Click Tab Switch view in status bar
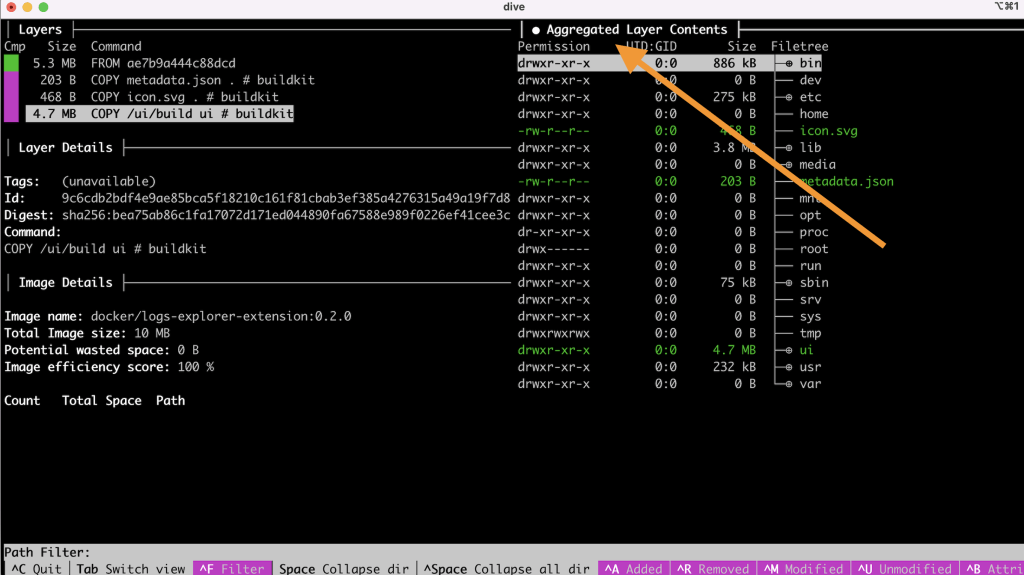 pos(130,568)
